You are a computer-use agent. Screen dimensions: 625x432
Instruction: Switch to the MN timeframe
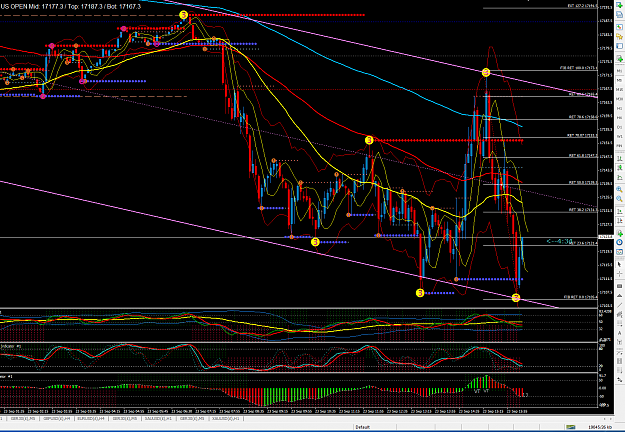[x=620, y=145]
